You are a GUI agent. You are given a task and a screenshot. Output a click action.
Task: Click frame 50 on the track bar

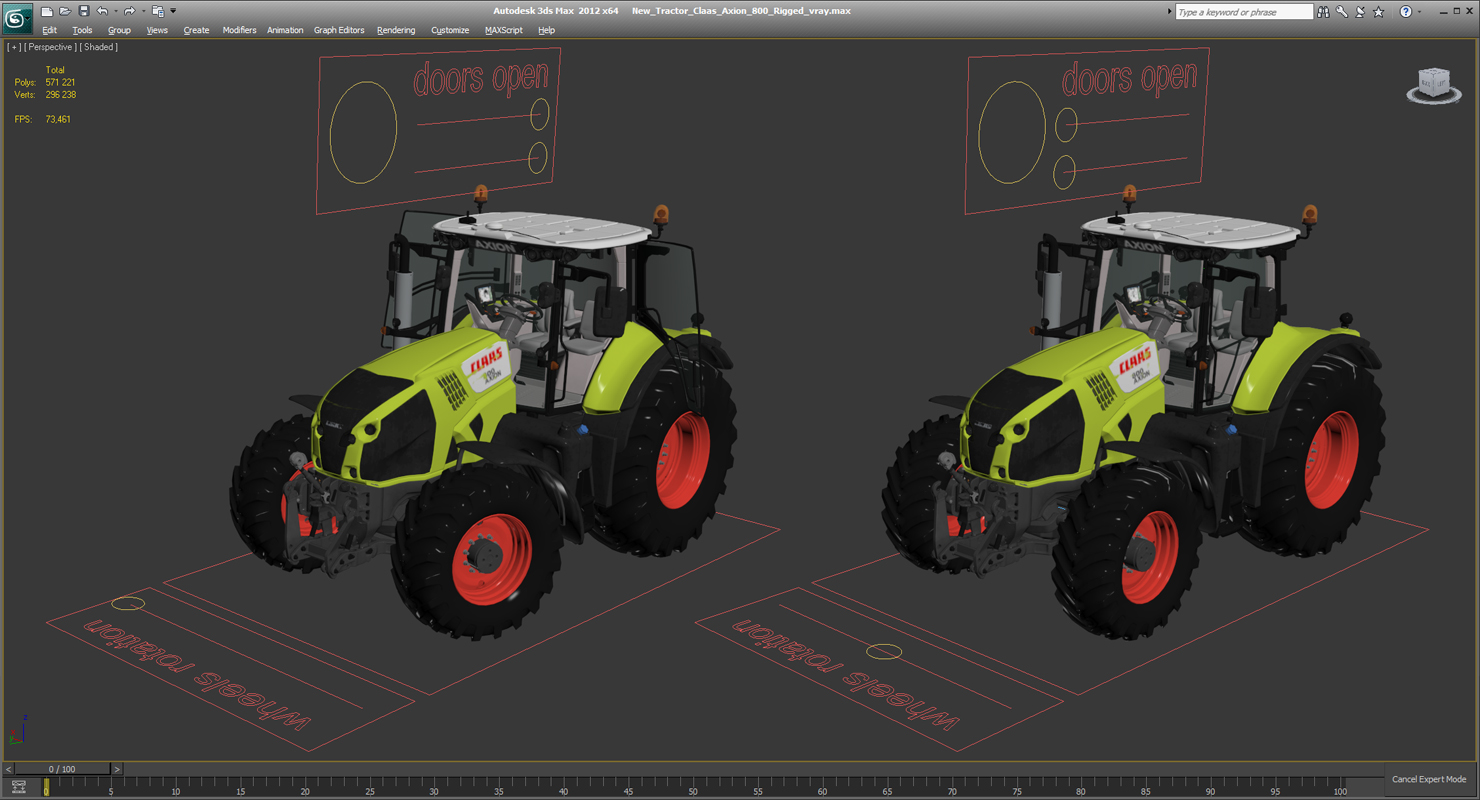click(x=693, y=787)
